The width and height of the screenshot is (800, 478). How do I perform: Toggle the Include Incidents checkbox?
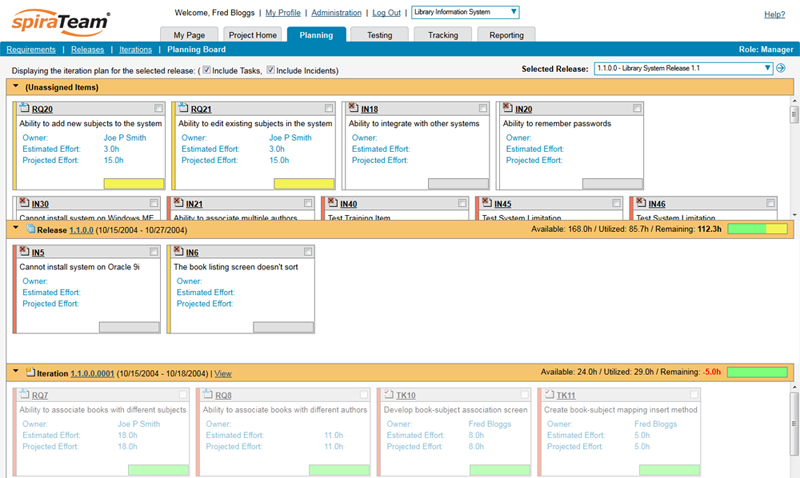[270, 70]
